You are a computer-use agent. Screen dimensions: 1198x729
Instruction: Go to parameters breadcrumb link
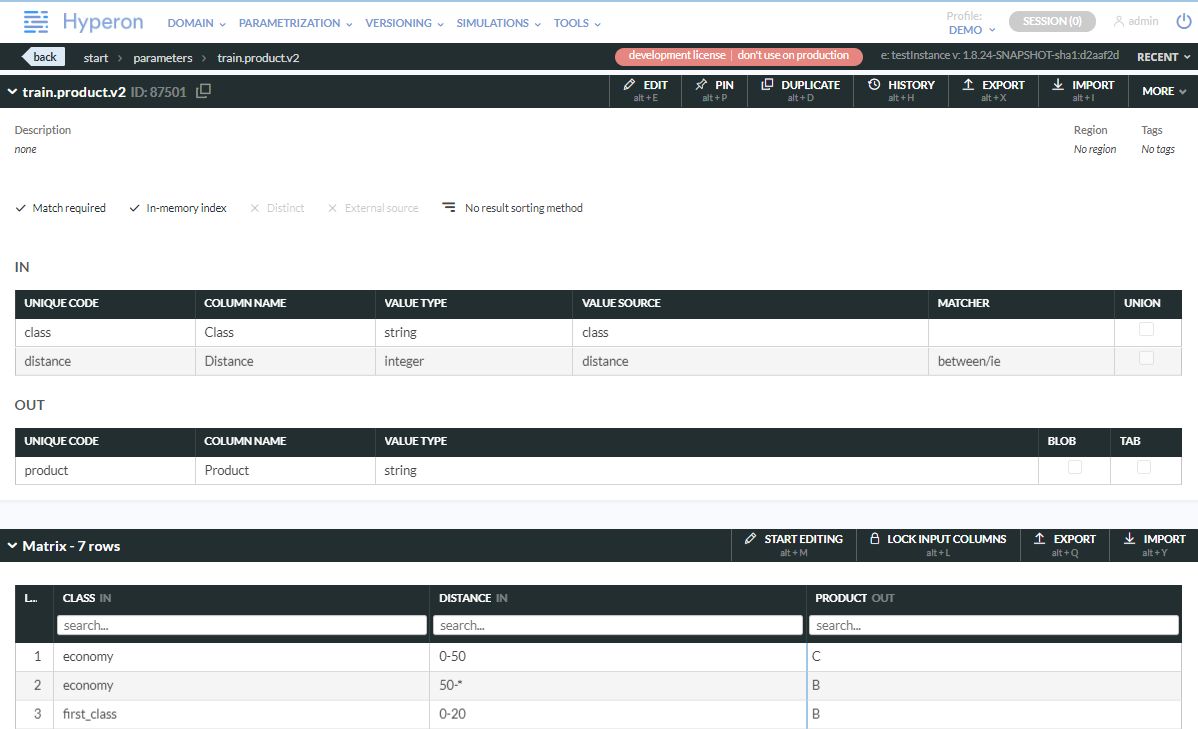(162, 58)
